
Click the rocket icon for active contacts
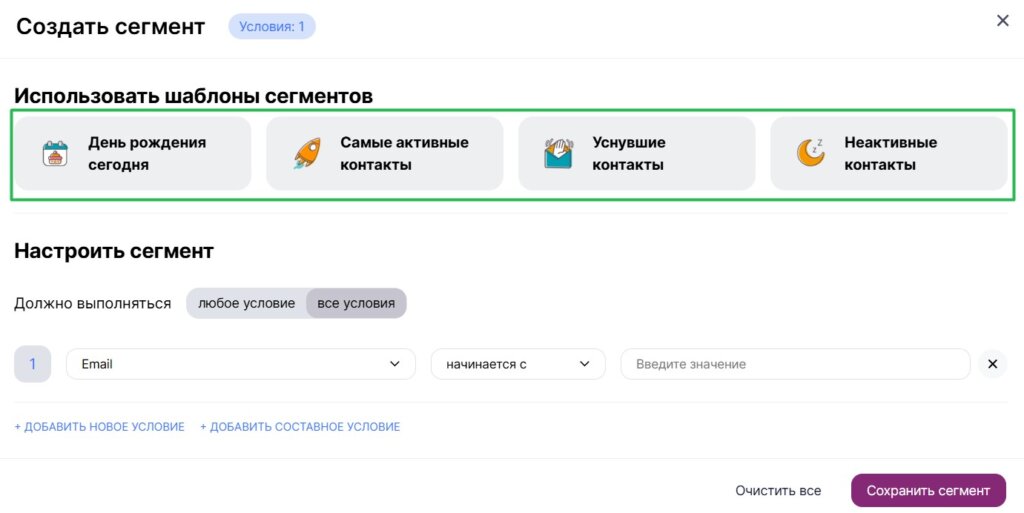point(306,154)
